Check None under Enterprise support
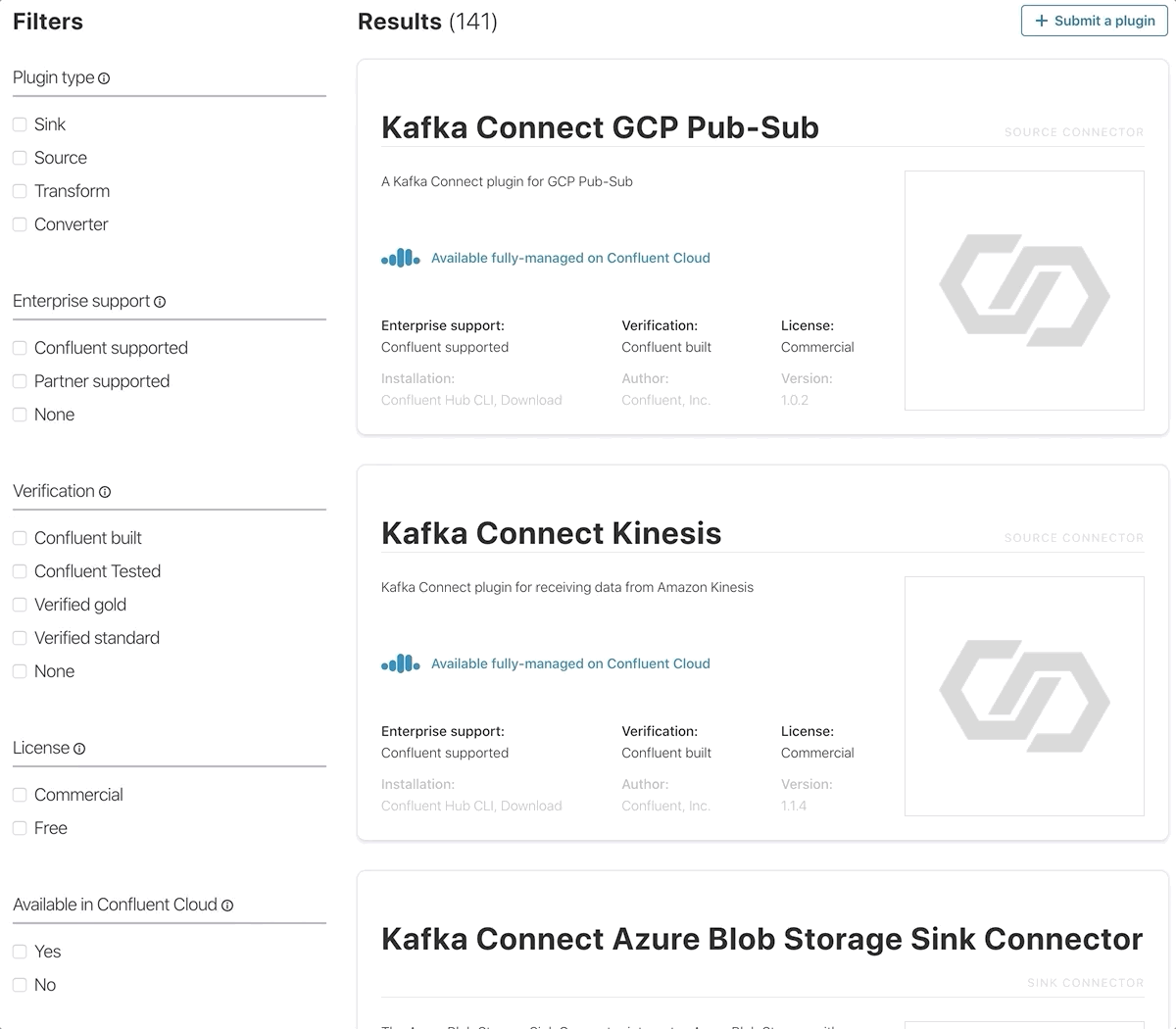 pos(20,415)
